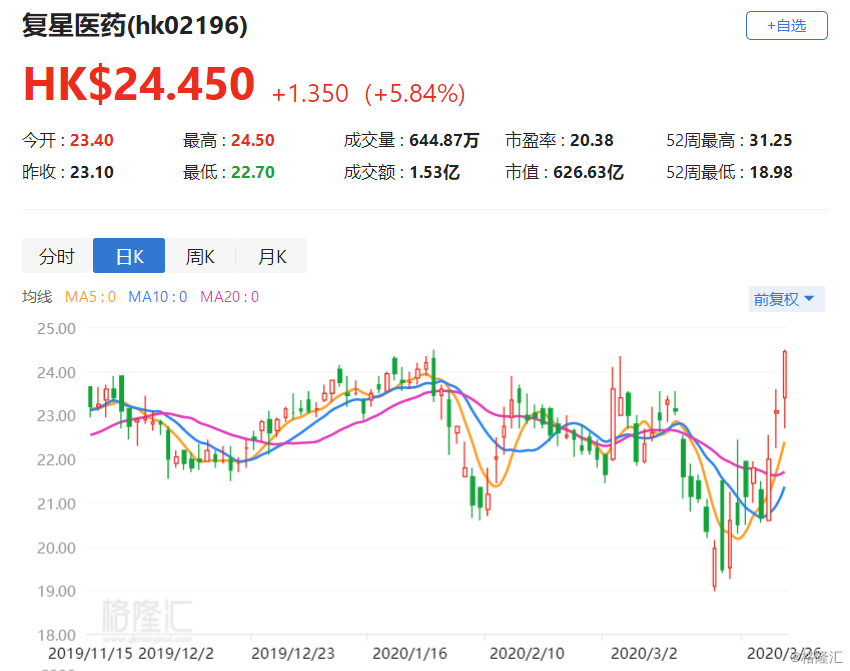Screen dimensions: 850x671
Task: Click the 25.00 y-axis price label
Action: click(56, 328)
